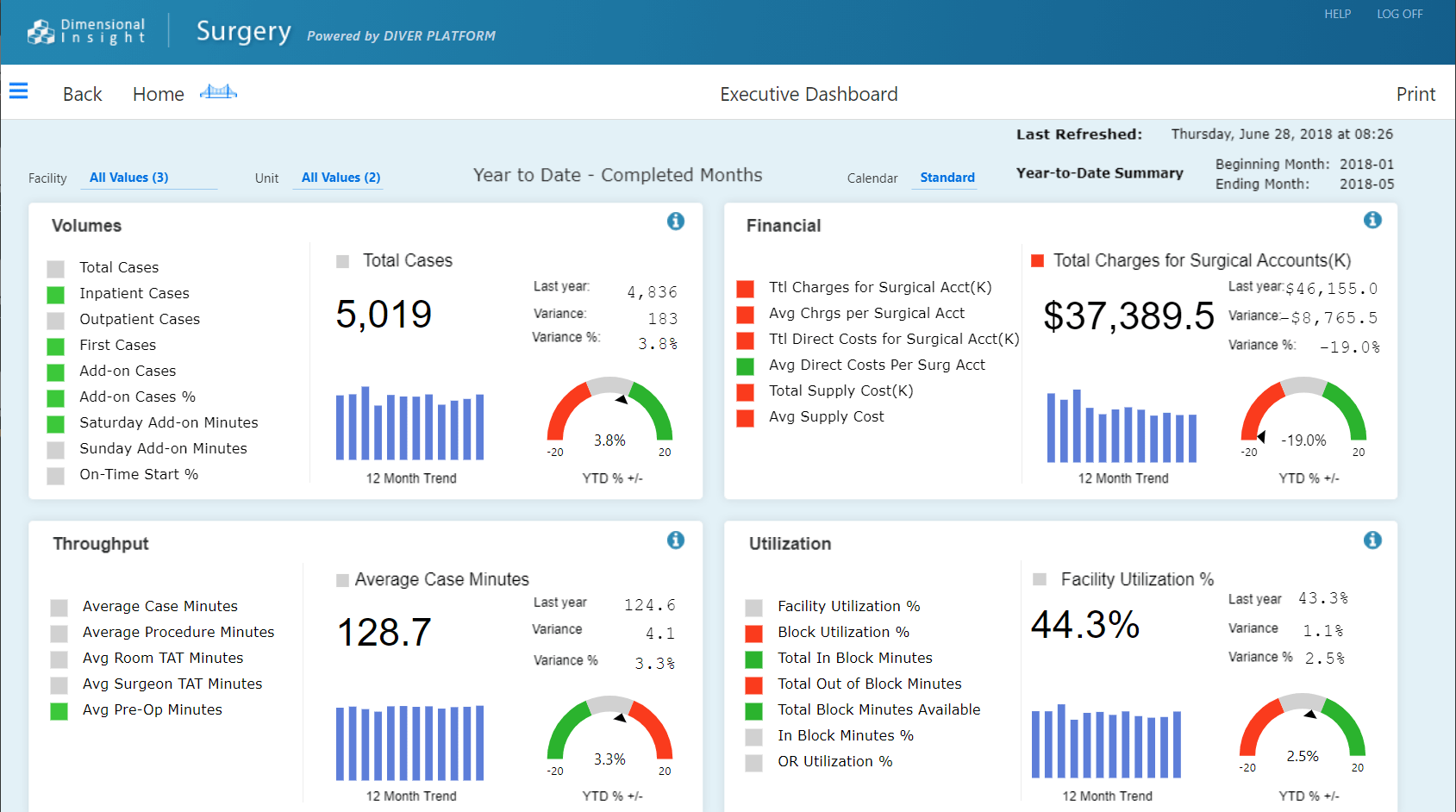Open the Utilization panel info icon
The height and width of the screenshot is (812, 1456).
1372,540
